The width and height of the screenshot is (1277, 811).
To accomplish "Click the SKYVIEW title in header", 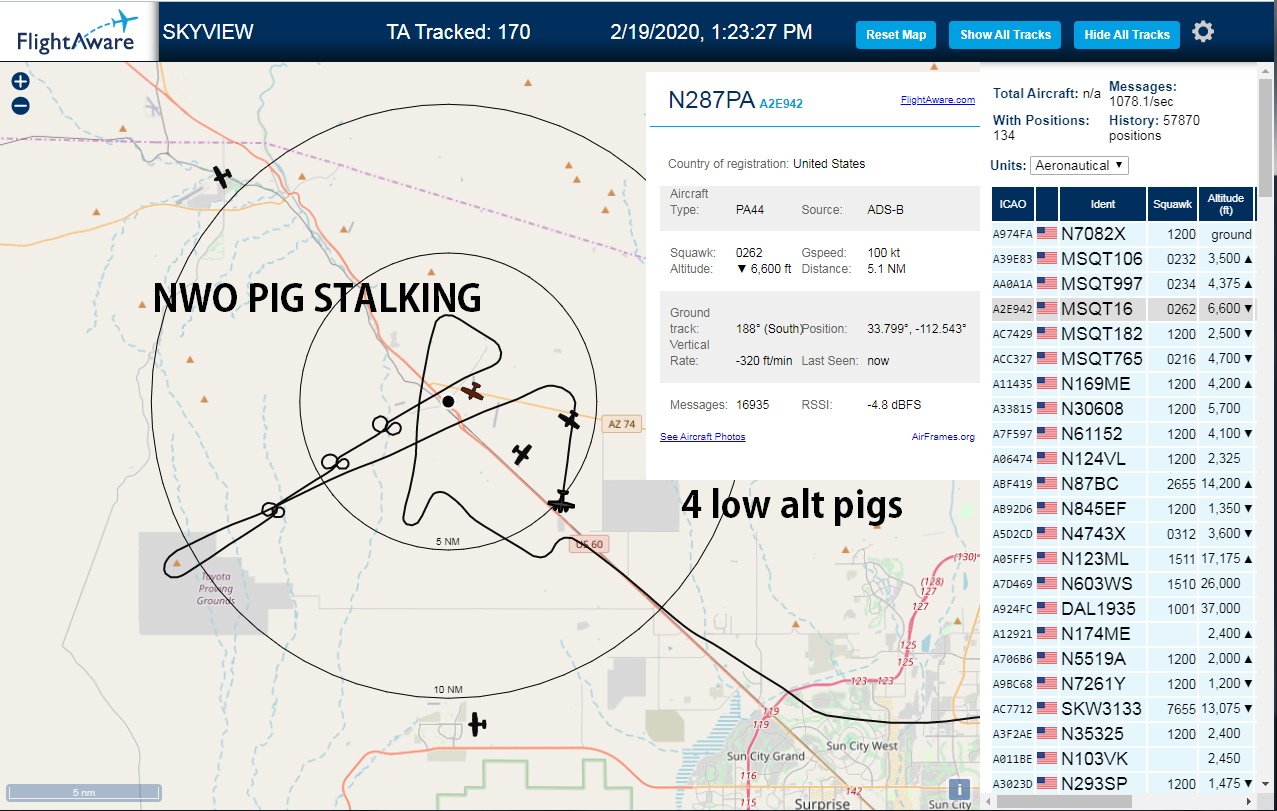I will click(208, 32).
